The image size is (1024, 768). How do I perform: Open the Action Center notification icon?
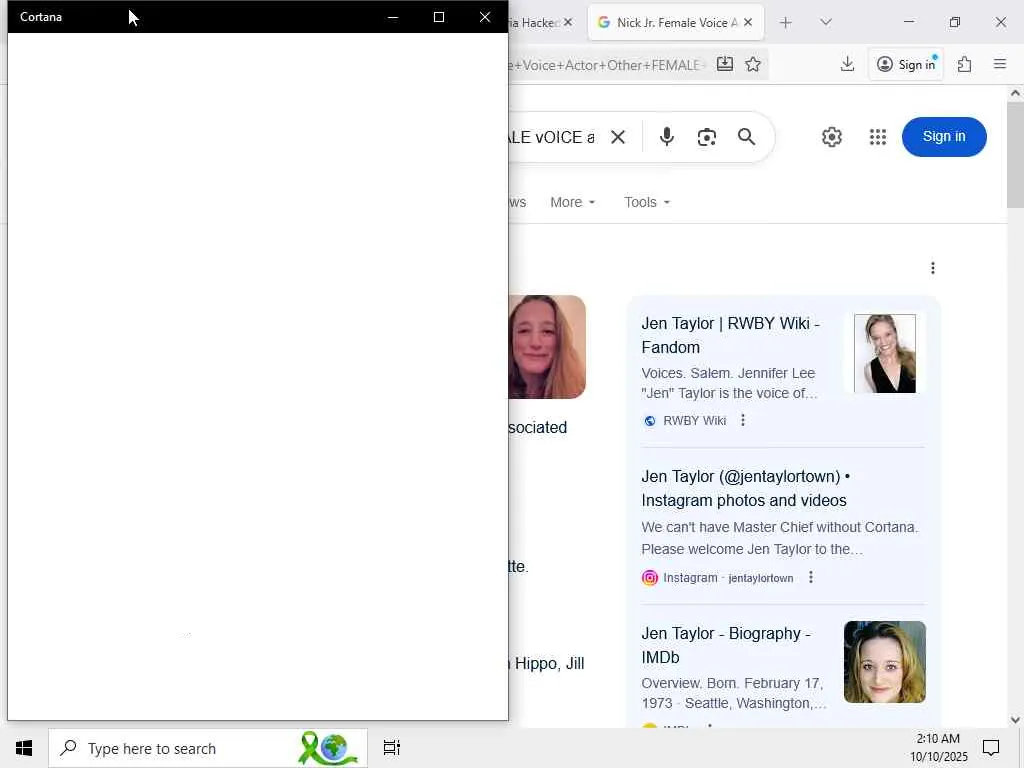tap(991, 748)
